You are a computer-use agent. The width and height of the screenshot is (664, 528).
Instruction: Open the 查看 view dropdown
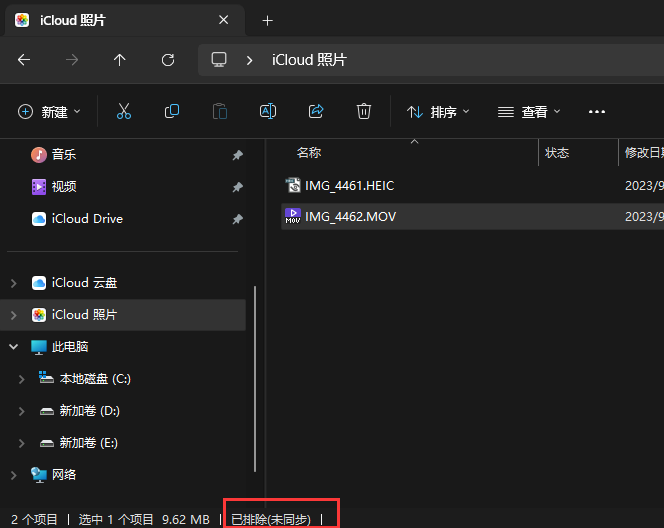(x=530, y=112)
